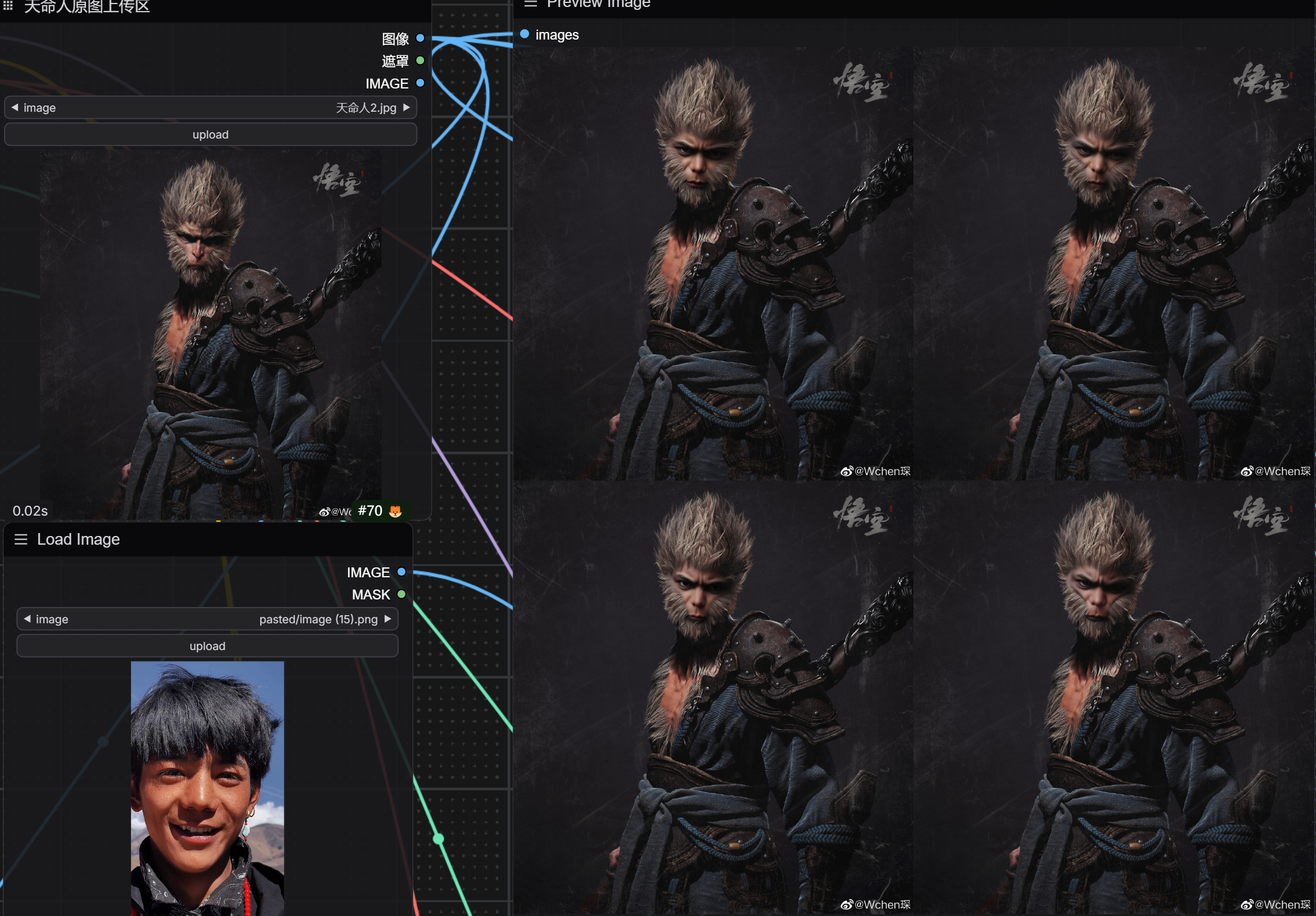Click the 图像 output connector dot
Screen dimensions: 1316x916
(420, 38)
